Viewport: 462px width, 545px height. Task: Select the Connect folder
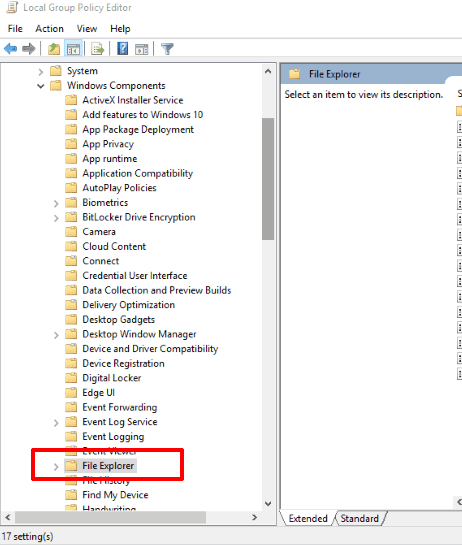click(100, 261)
